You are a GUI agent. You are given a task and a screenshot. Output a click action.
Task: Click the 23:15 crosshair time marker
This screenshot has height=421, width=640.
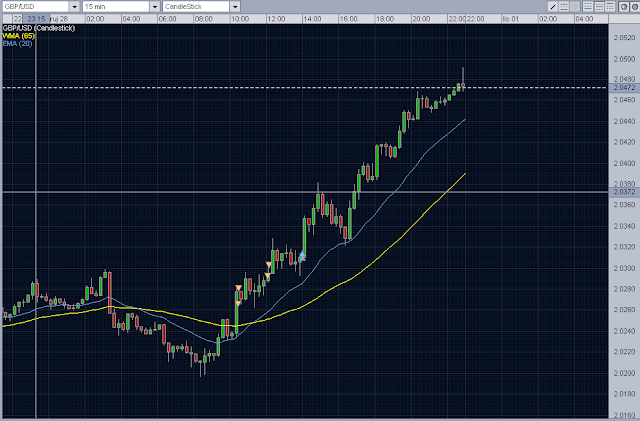click(x=36, y=19)
